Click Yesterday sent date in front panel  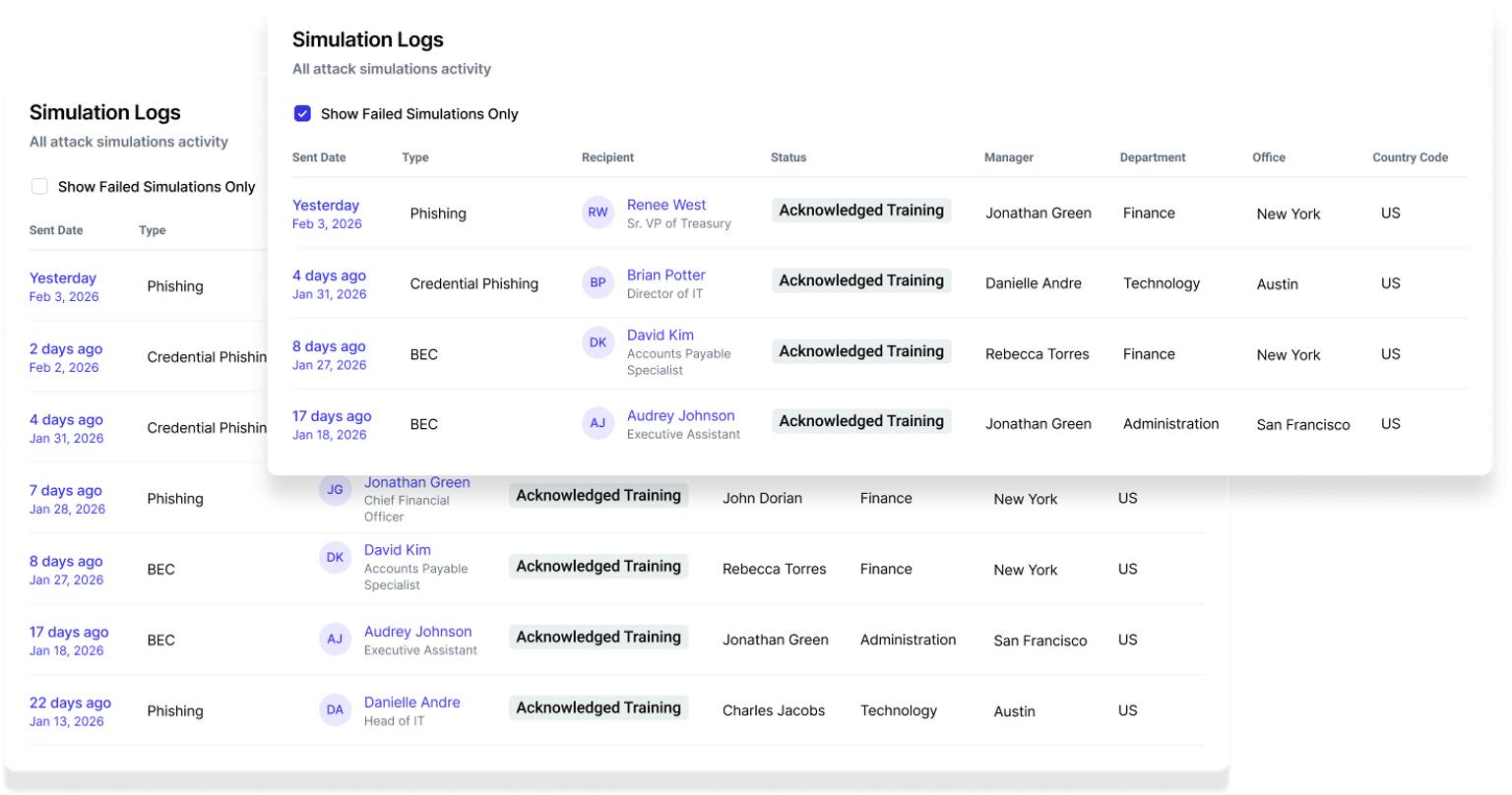tap(326, 206)
